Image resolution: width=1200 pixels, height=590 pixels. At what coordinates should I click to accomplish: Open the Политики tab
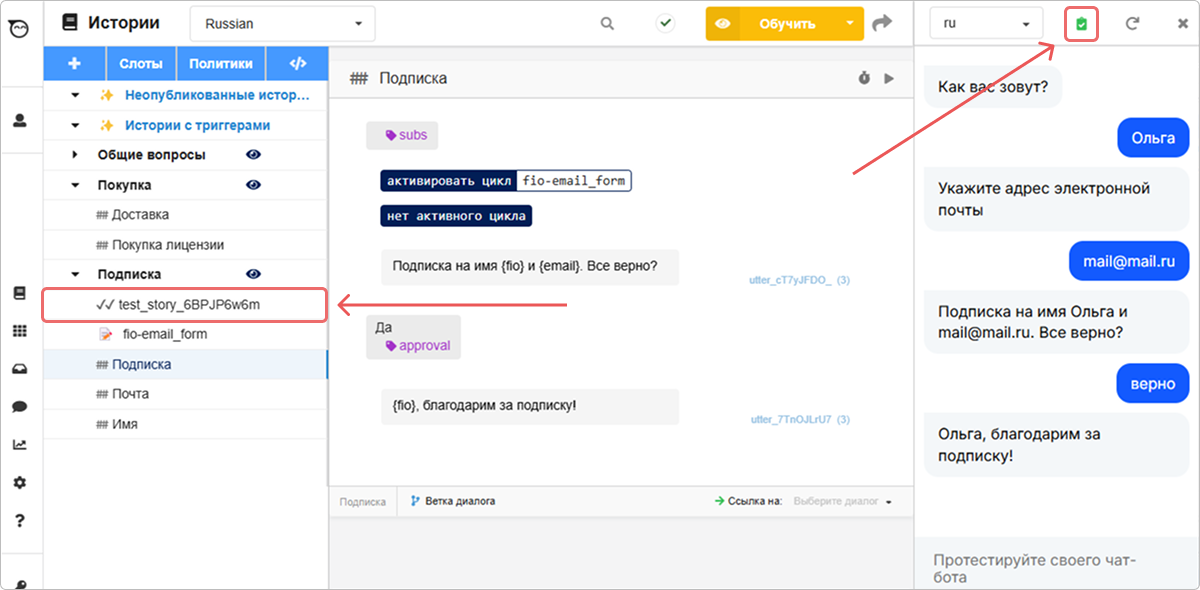220,63
